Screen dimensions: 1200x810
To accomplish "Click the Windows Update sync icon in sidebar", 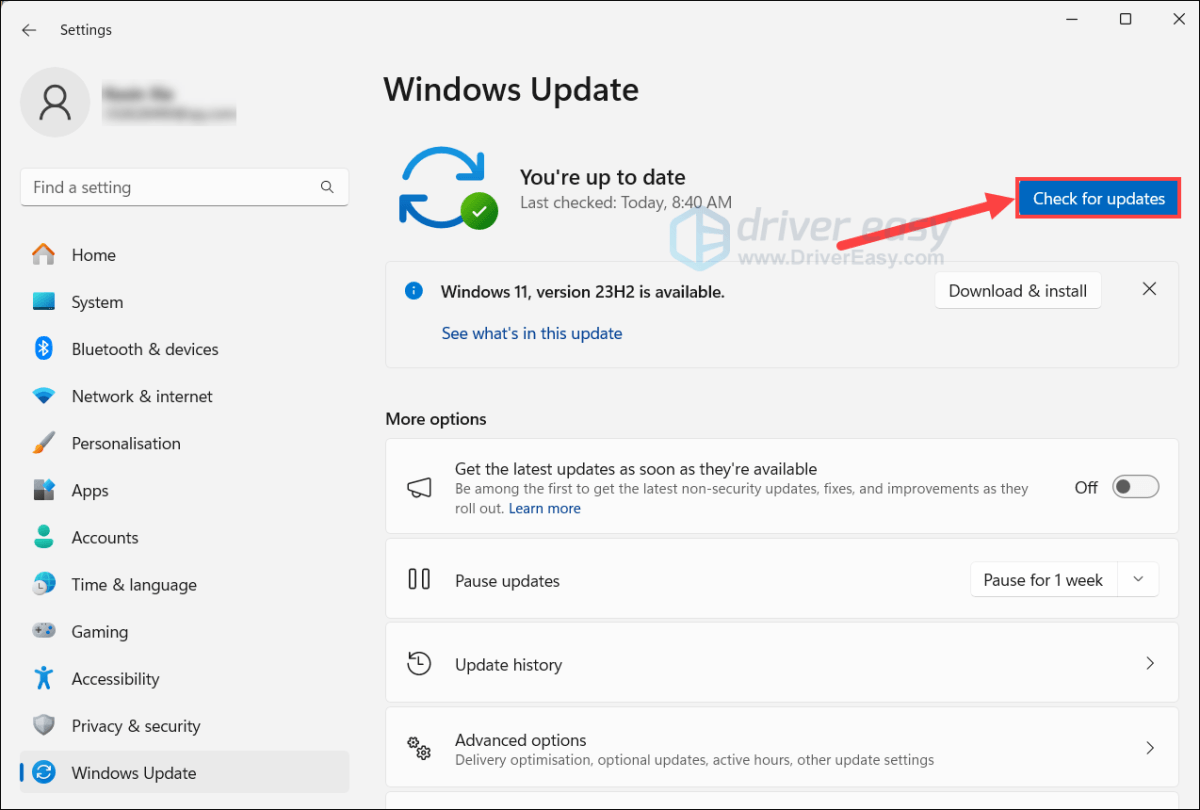I will pyautogui.click(x=44, y=772).
